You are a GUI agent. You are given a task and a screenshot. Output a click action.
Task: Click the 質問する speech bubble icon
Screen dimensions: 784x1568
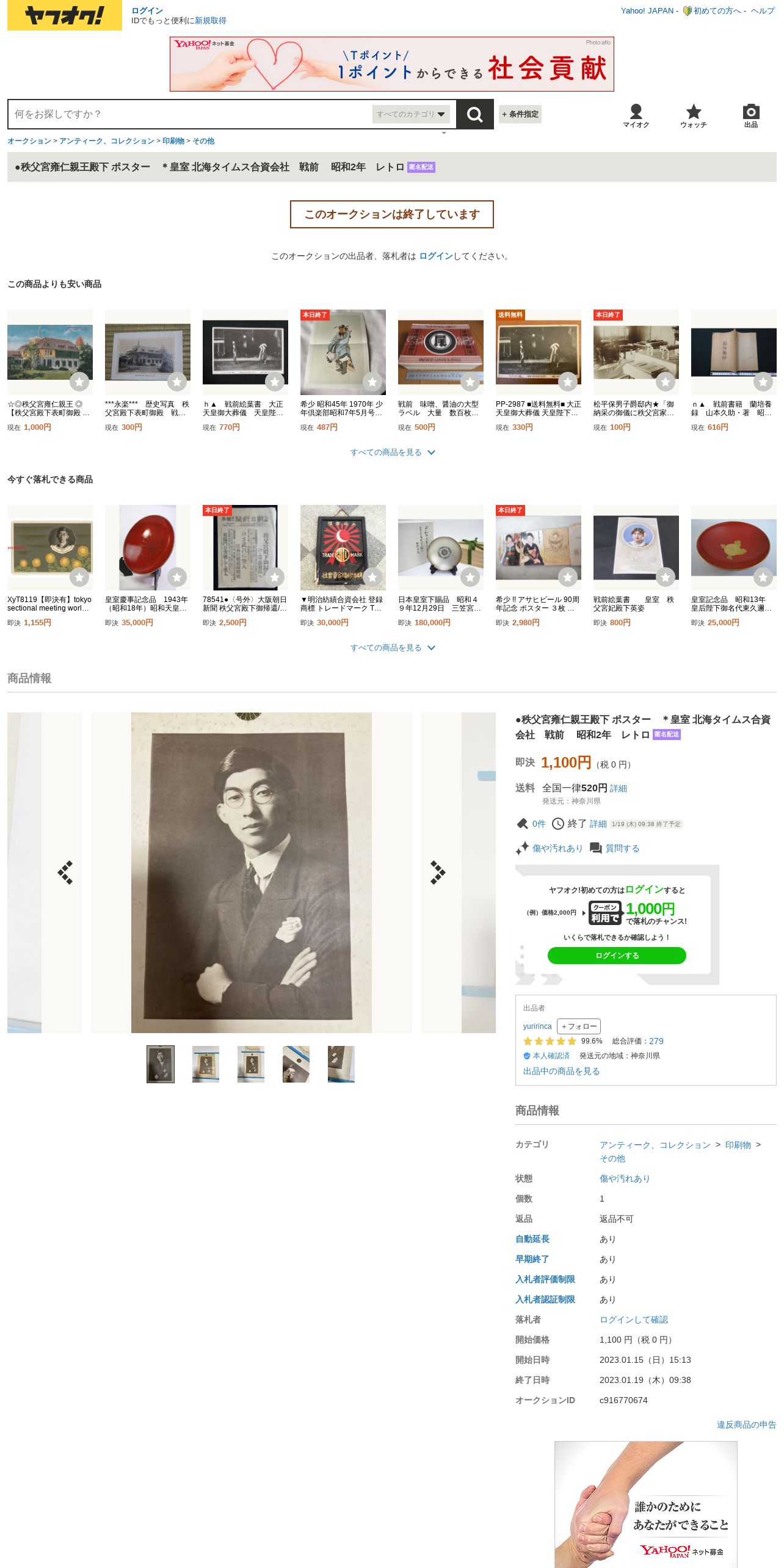[596, 848]
